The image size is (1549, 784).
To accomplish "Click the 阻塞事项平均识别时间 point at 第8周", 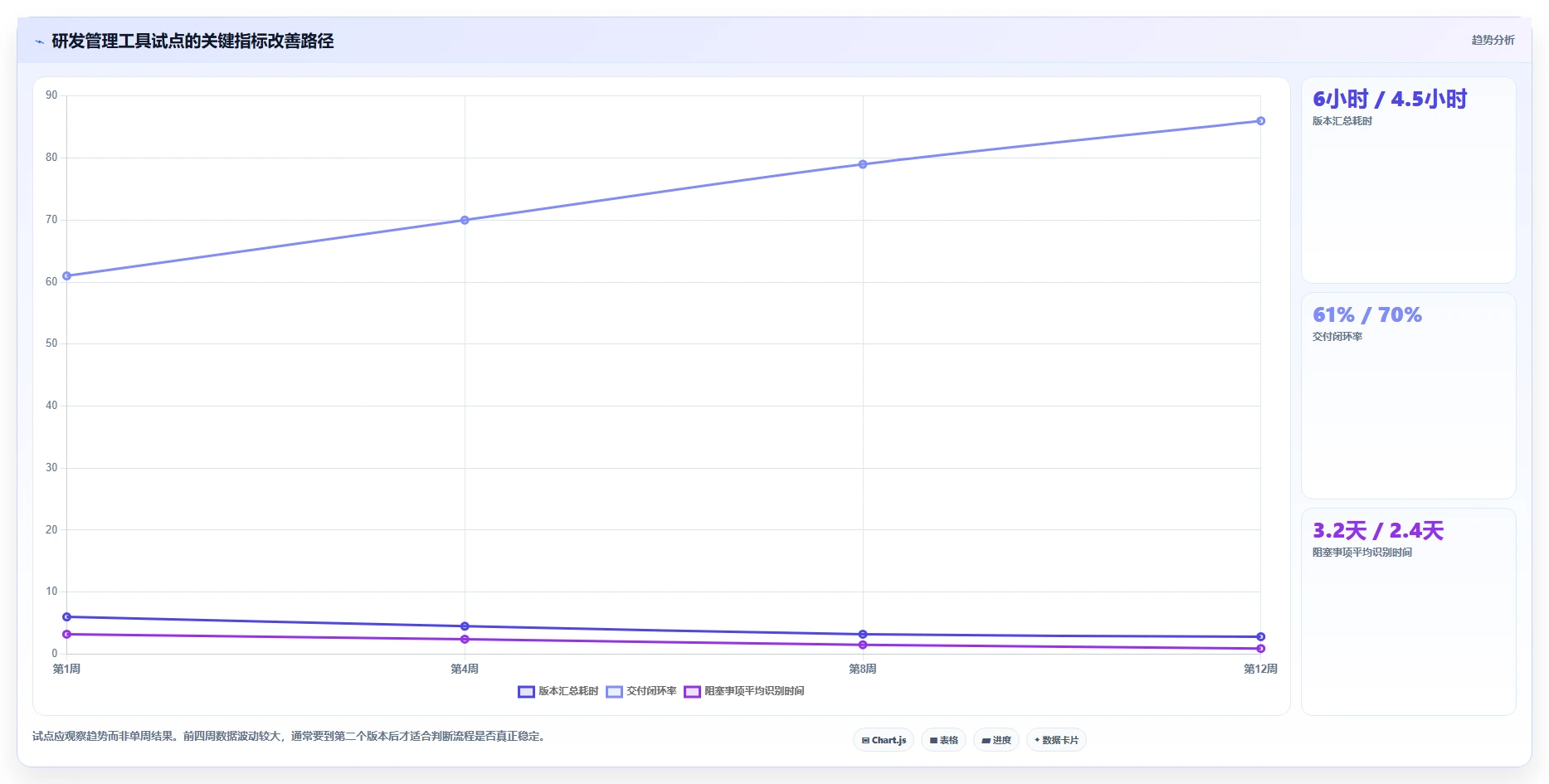I will click(863, 645).
